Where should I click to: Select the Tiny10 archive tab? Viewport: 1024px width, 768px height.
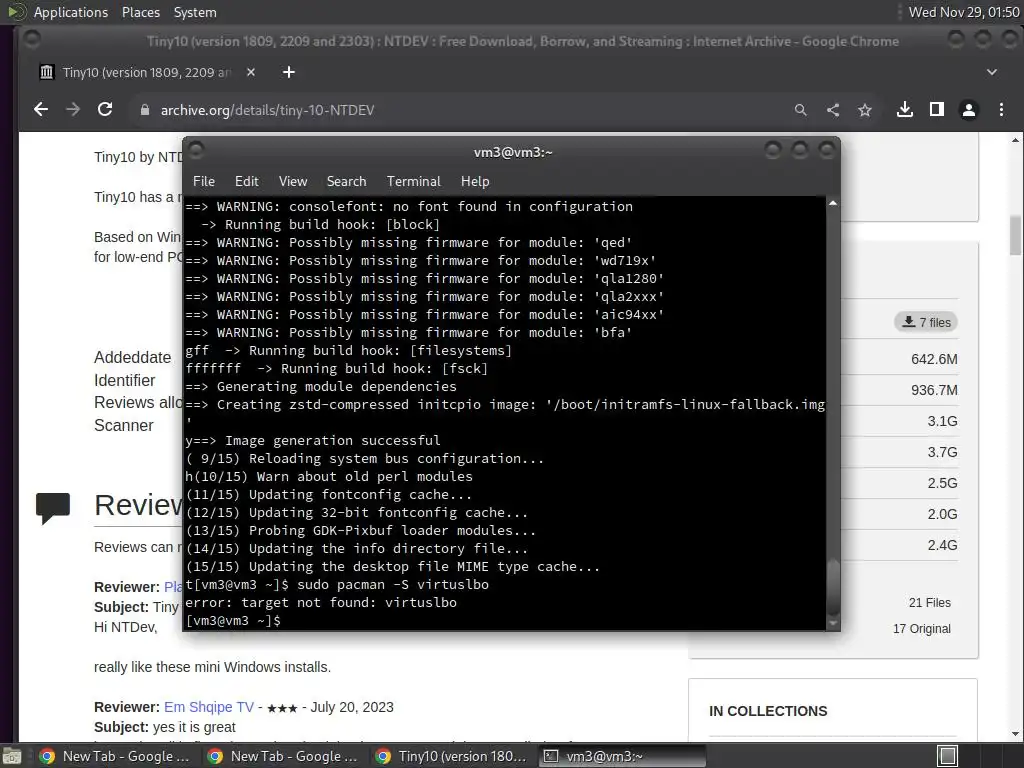click(x=147, y=72)
